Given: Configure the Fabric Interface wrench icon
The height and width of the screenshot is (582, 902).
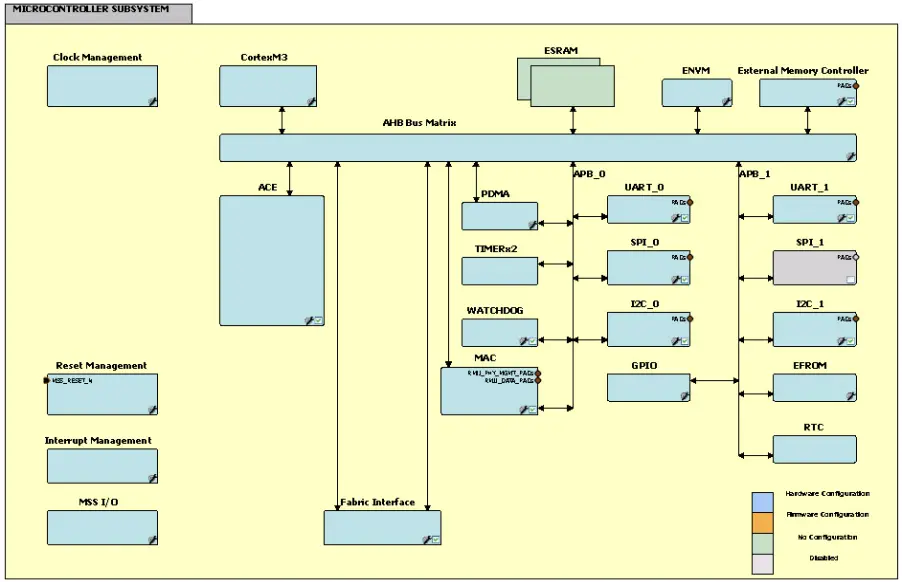Looking at the screenshot, I should pos(428,538).
